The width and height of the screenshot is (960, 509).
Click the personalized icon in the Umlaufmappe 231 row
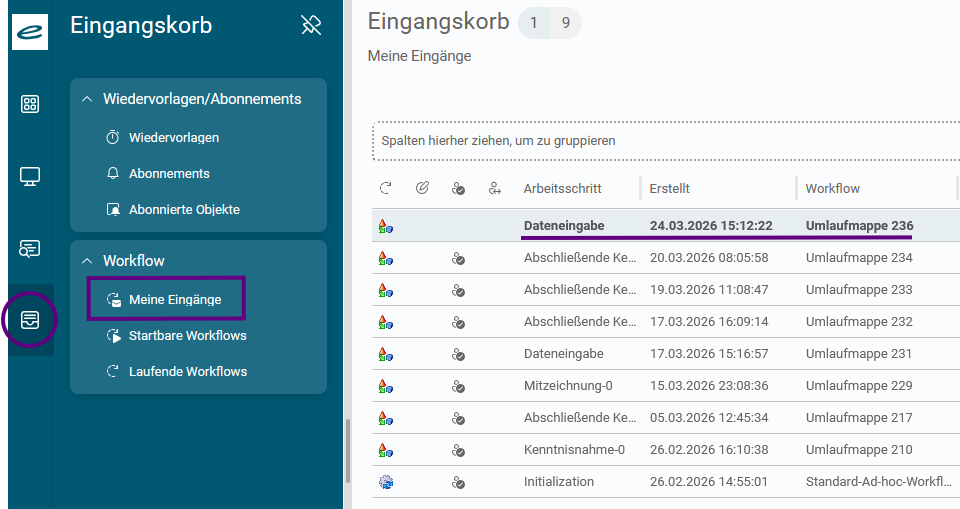click(x=458, y=354)
